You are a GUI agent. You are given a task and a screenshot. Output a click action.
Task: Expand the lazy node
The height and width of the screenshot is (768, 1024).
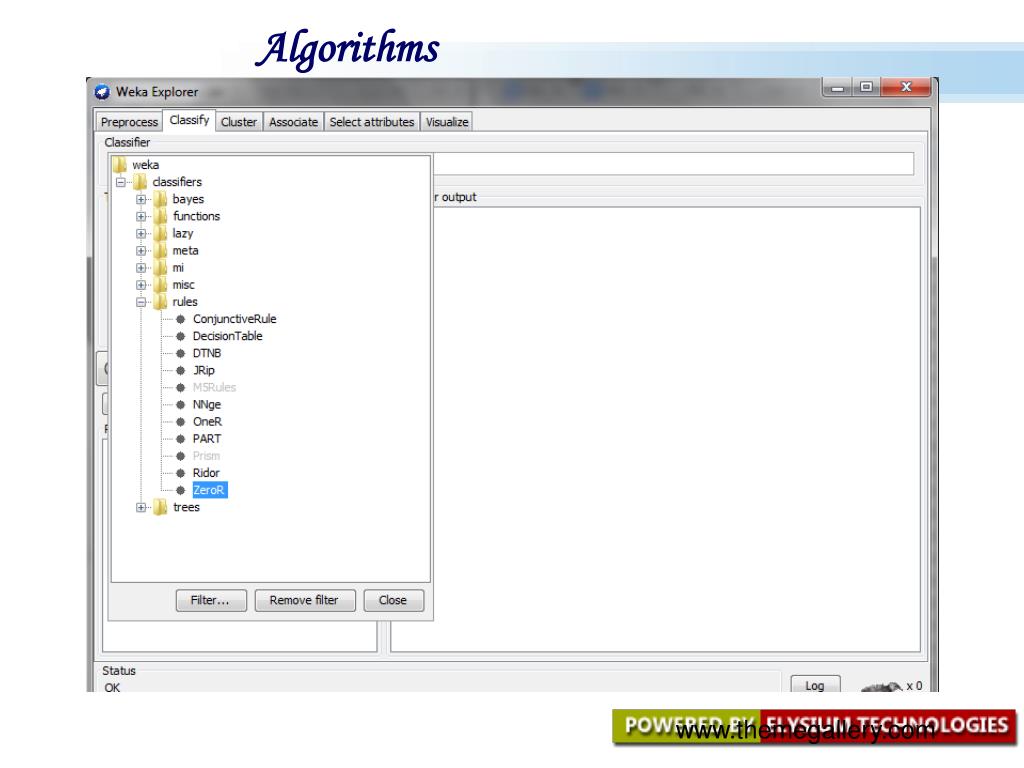(x=141, y=233)
